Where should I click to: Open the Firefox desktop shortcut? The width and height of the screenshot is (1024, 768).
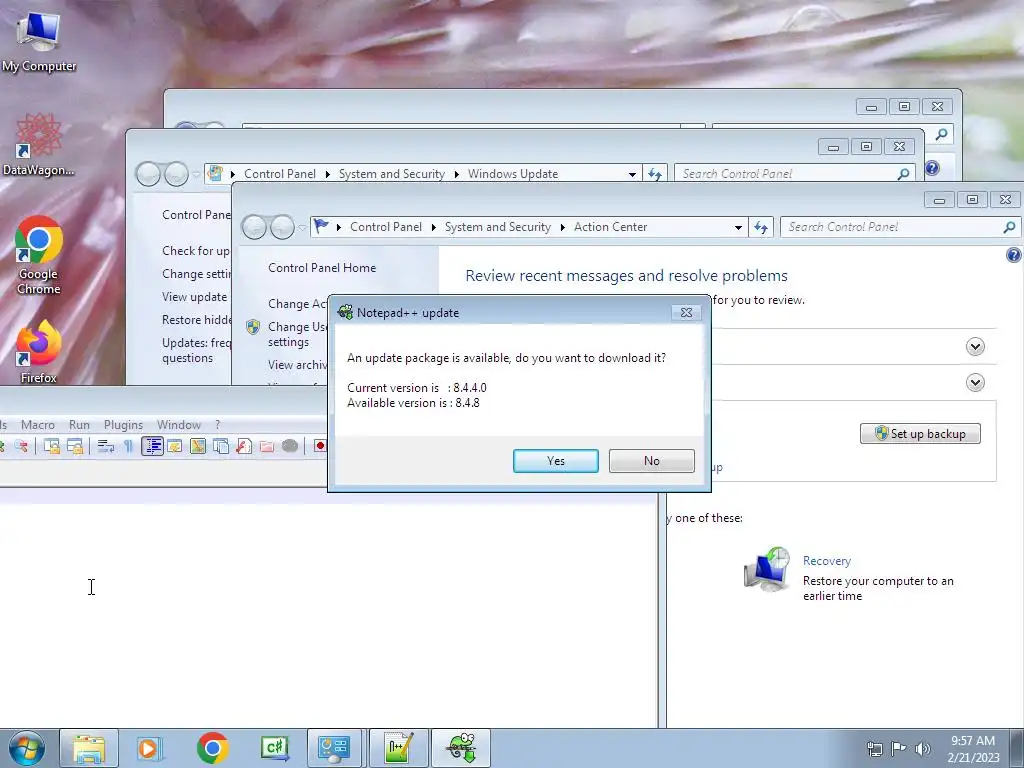(39, 352)
